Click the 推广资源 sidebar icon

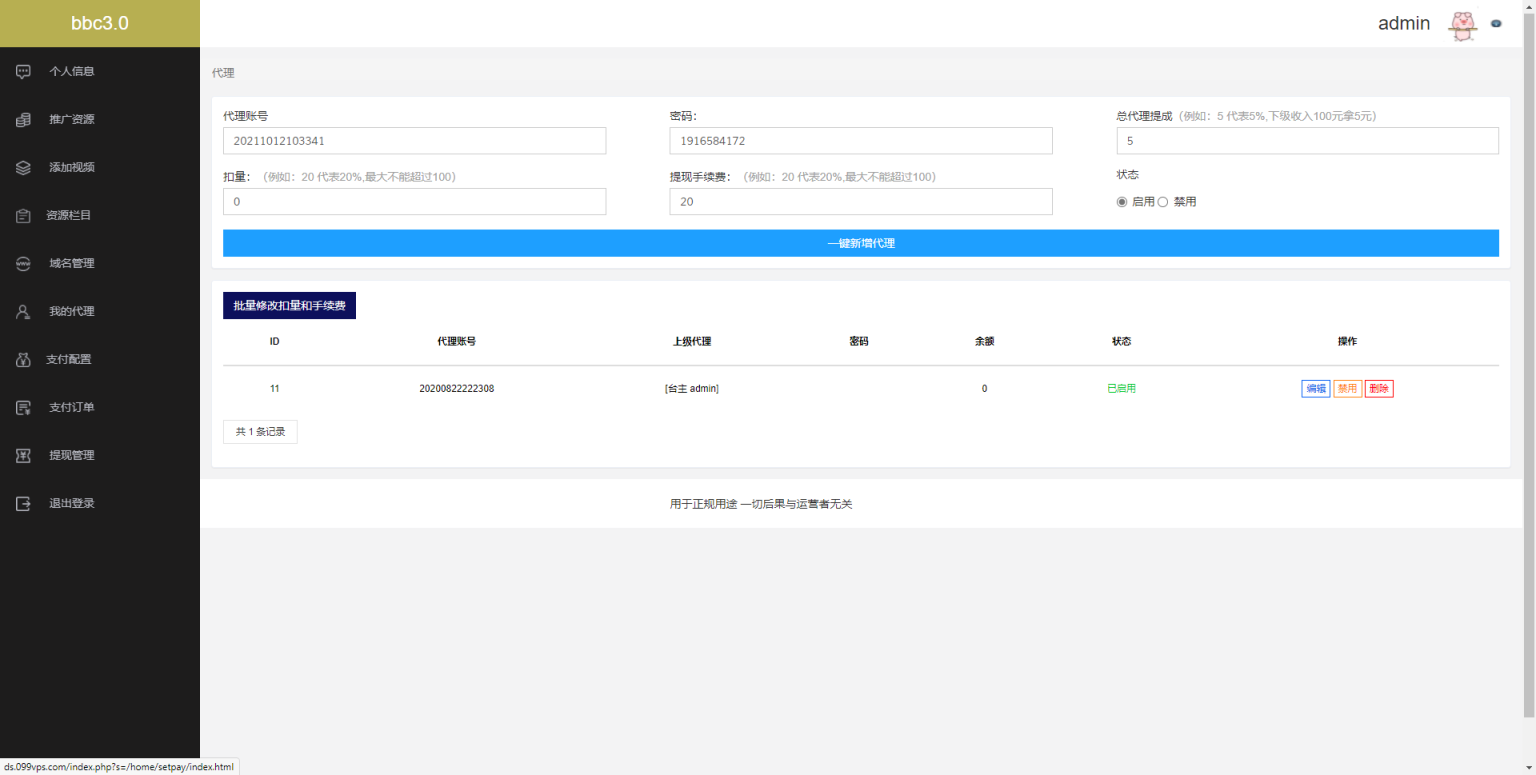(23, 119)
